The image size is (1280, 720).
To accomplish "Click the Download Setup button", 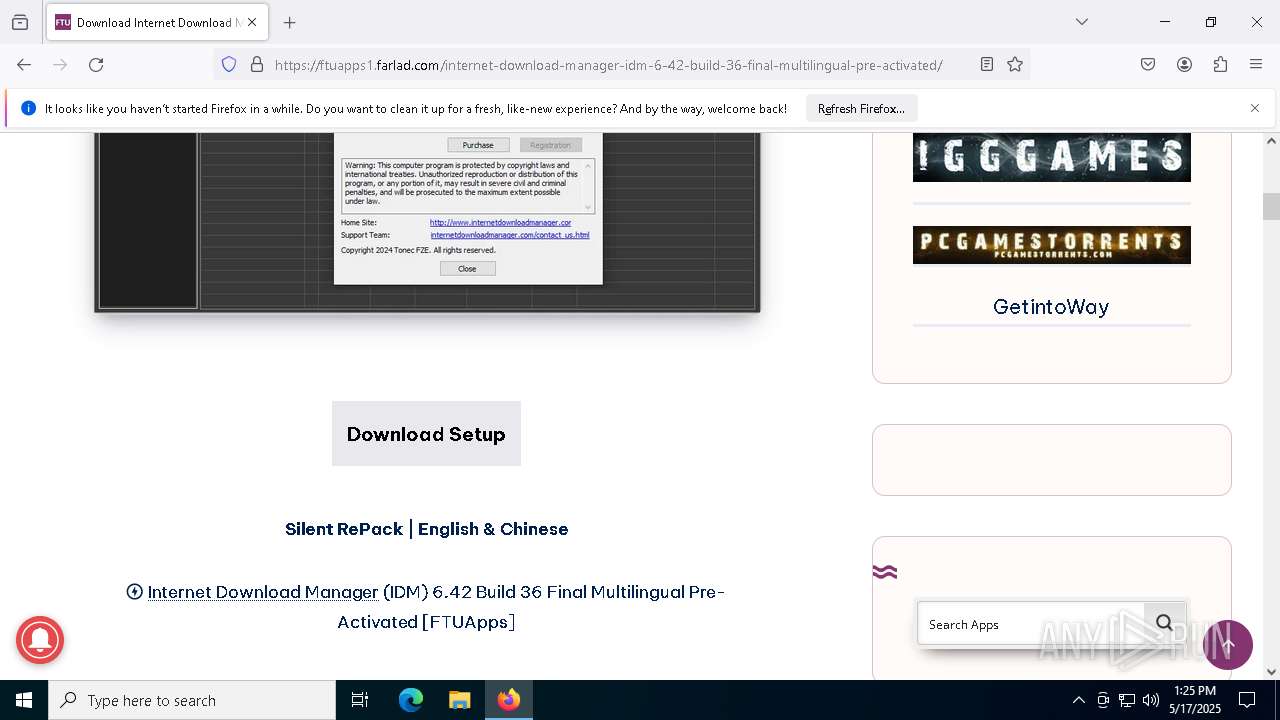I will [x=426, y=434].
